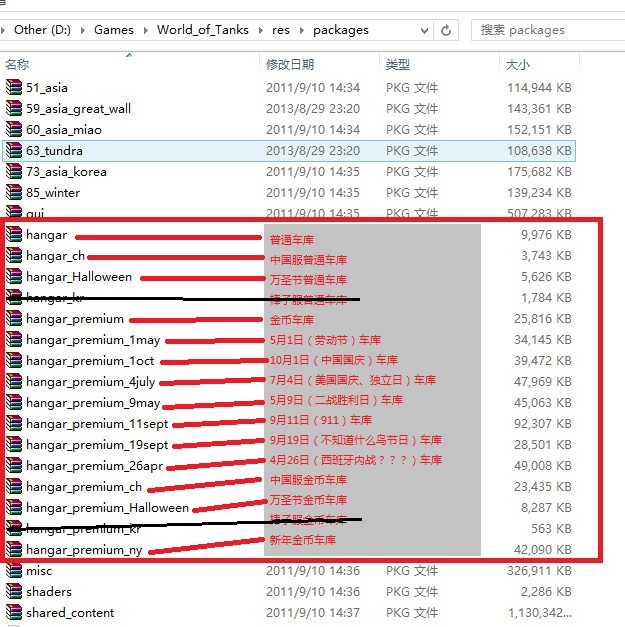Image resolution: width=625 pixels, height=627 pixels.
Task: Select the shaders archive icon
Action: [x=14, y=591]
